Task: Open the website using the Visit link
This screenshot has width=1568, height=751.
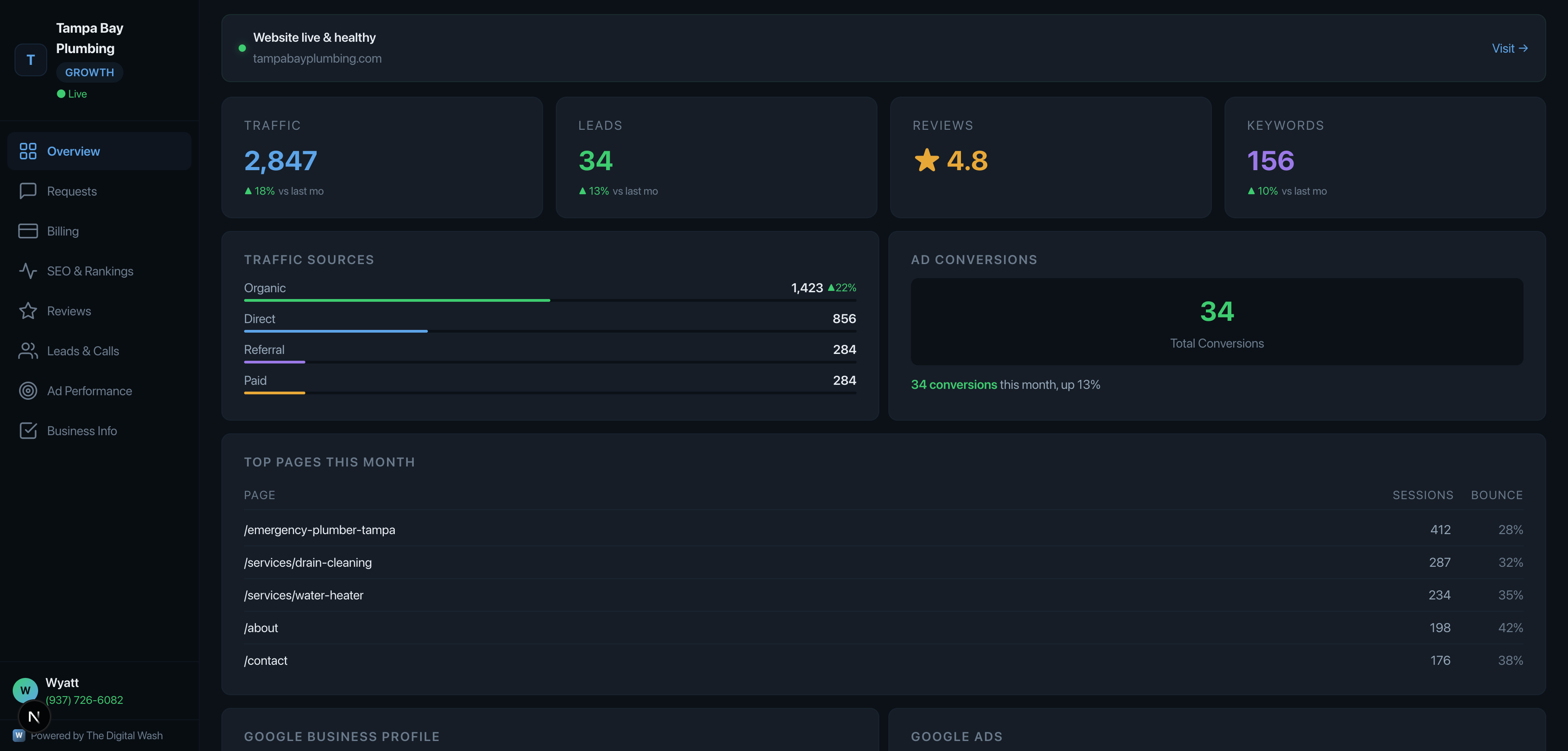Action: click(x=1510, y=48)
